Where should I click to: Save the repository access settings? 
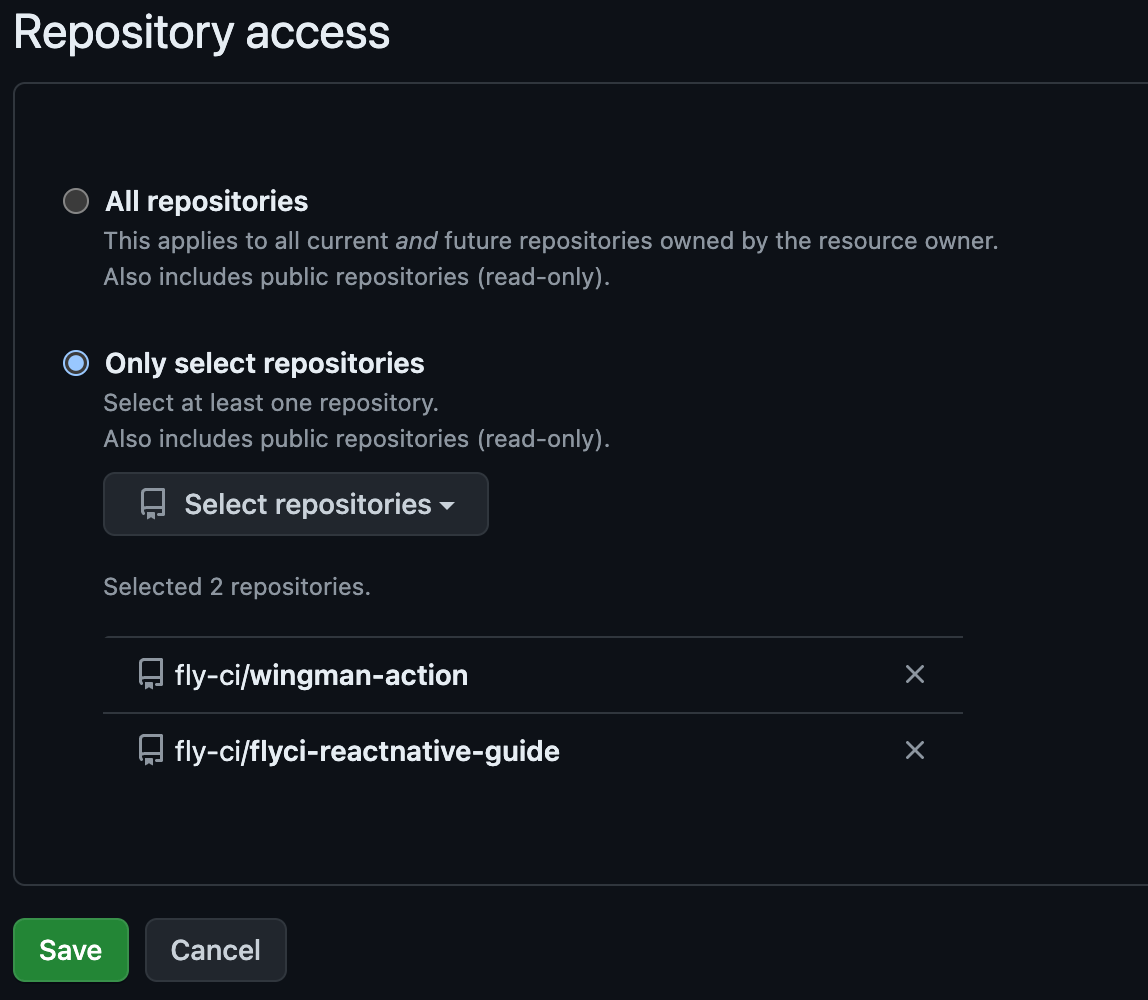pos(71,950)
